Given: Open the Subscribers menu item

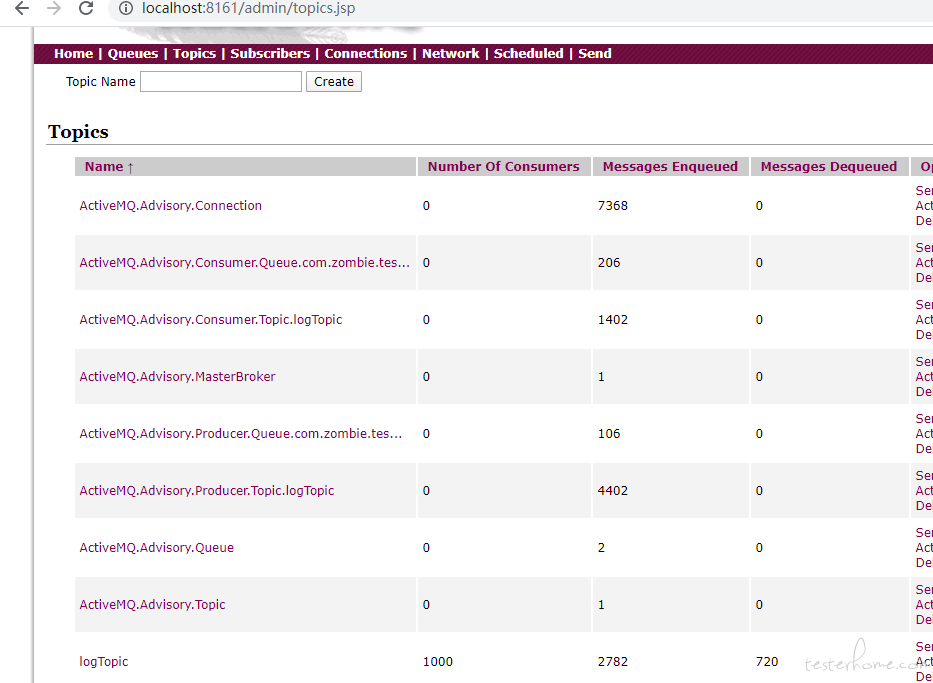Looking at the screenshot, I should click(270, 54).
